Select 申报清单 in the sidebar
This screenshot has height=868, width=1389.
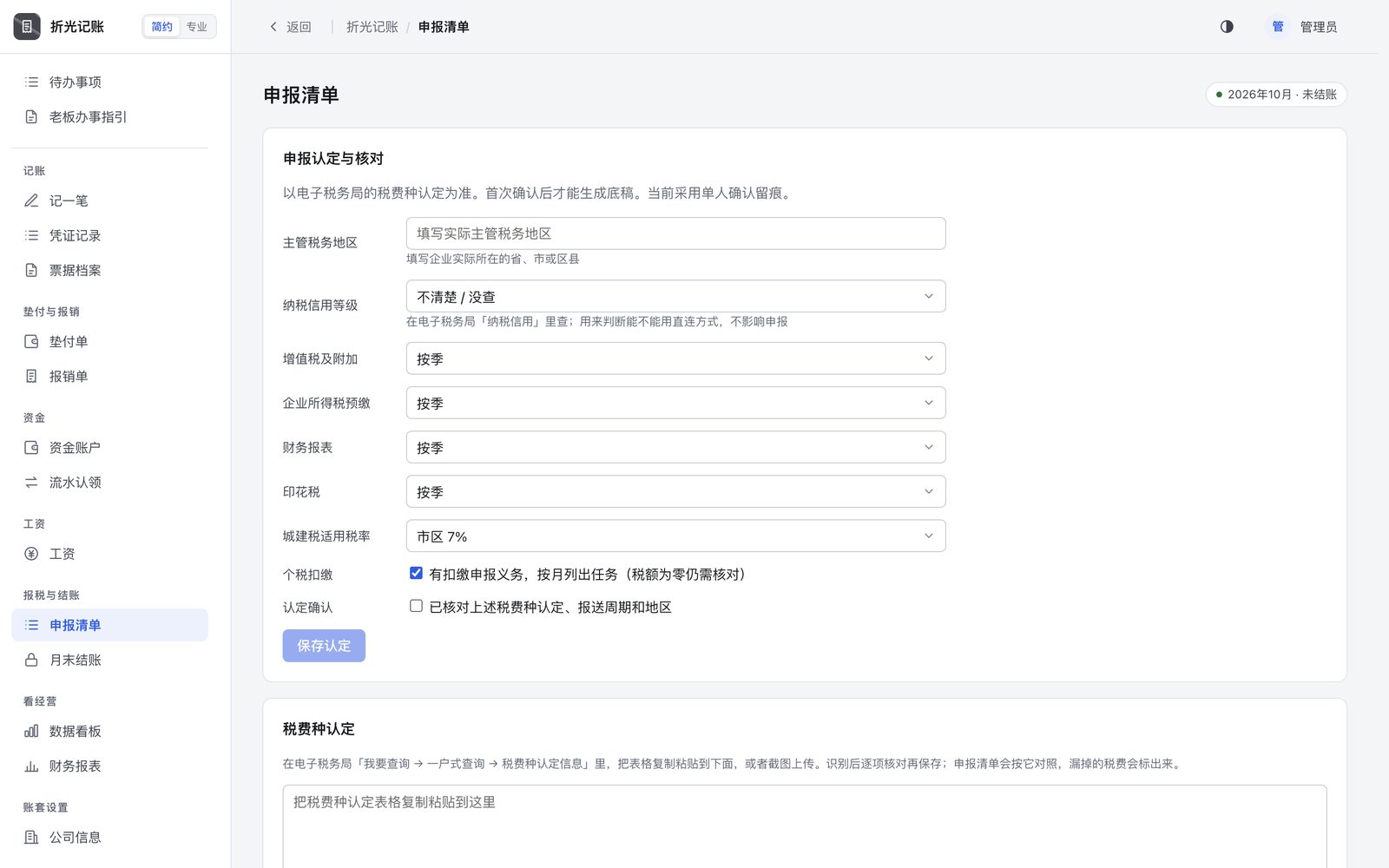point(109,625)
